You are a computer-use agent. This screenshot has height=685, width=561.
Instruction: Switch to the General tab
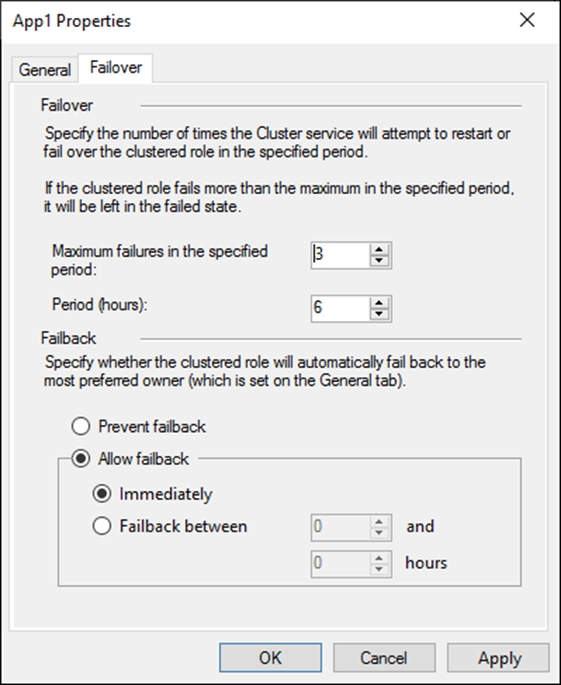tap(45, 70)
